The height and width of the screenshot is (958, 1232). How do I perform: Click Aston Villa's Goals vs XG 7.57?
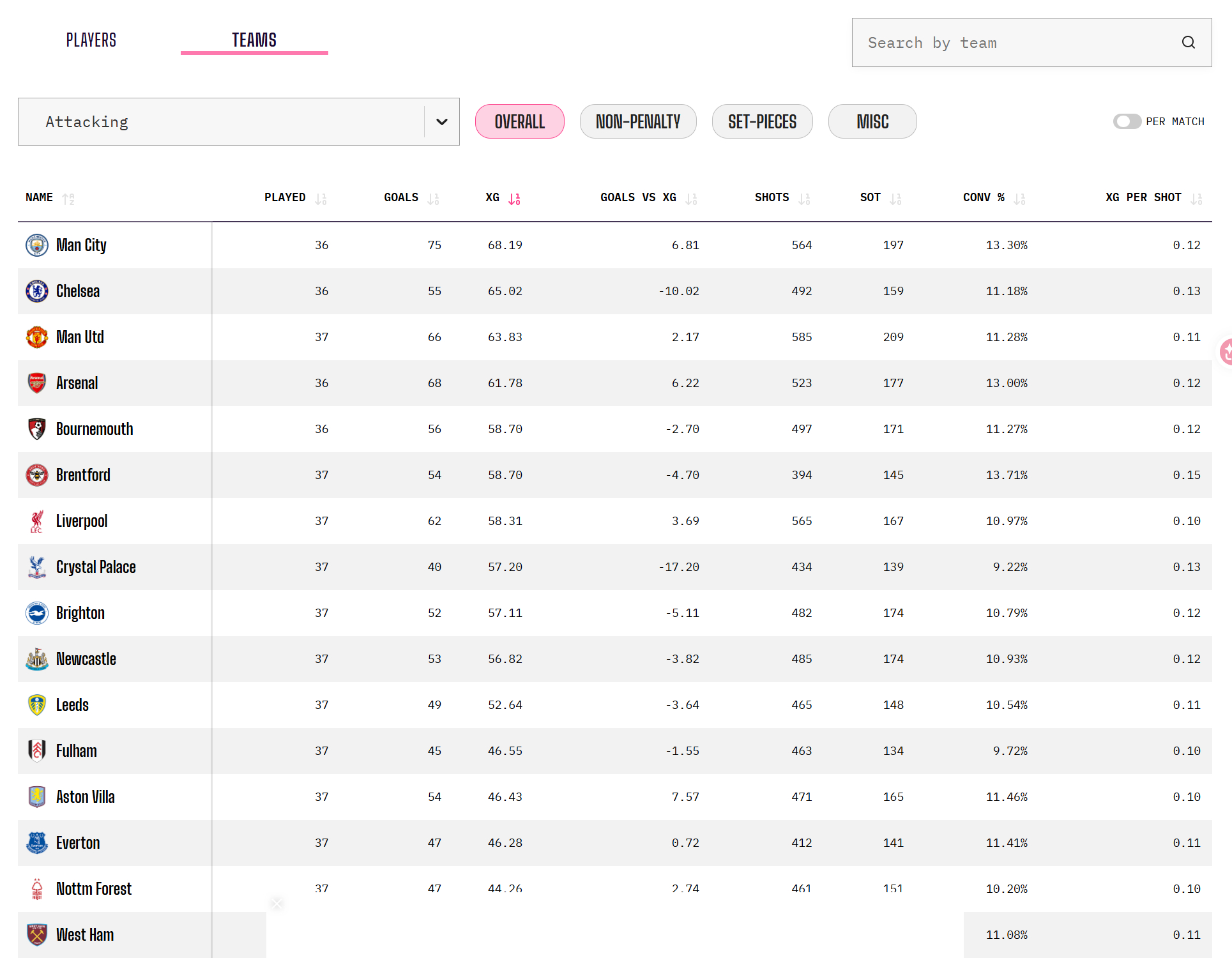coord(685,797)
